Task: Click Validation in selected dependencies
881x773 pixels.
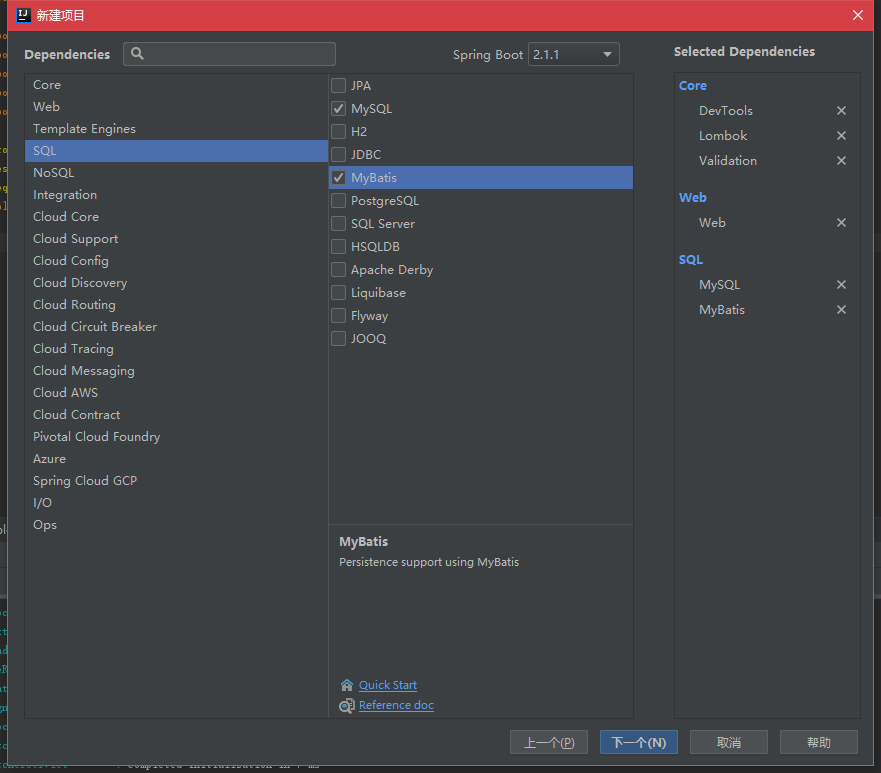Action: (x=728, y=161)
